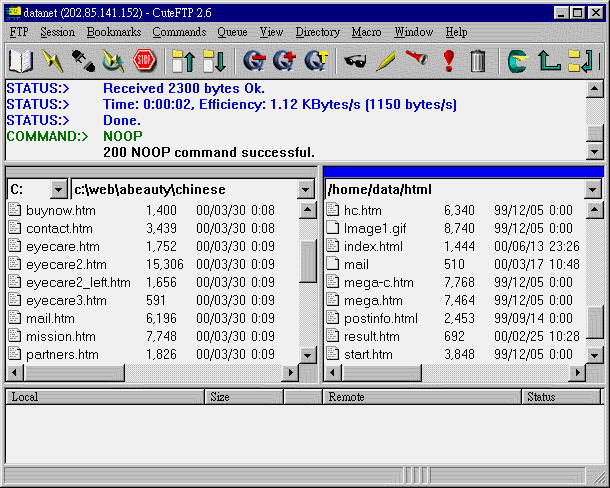Viewport: 610px width, 488px height.
Task: Open the Queue menu
Action: point(232,32)
